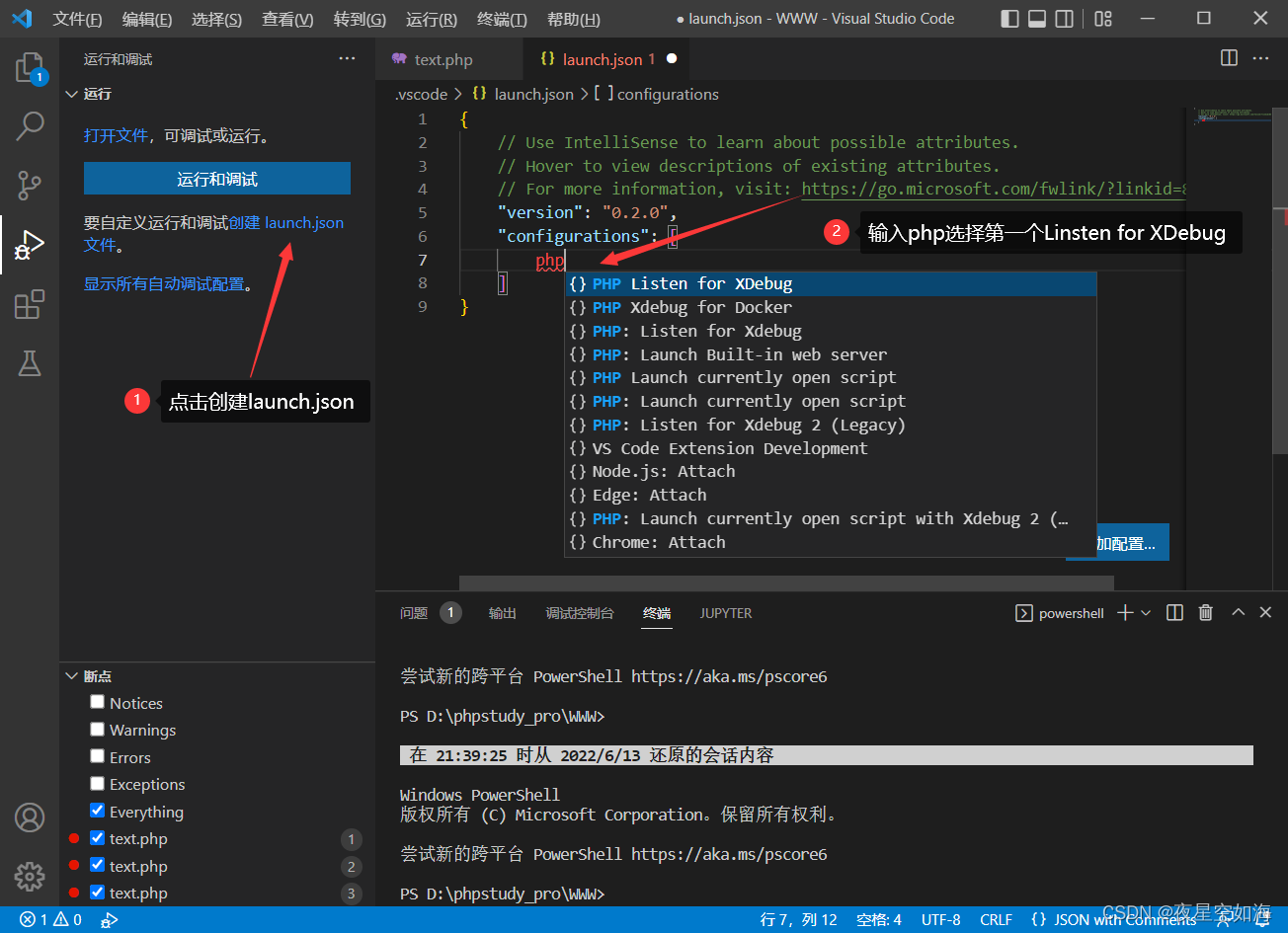This screenshot has width=1288, height=933.
Task: Open the Search view icon
Action: 30,125
